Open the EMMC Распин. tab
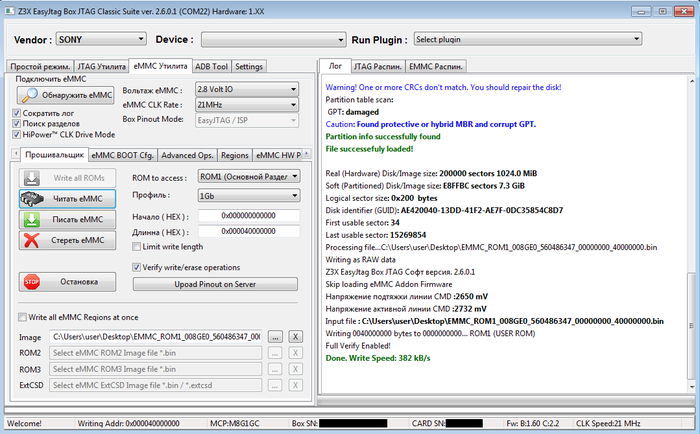Screen dimensions: 700x434 [x=437, y=67]
